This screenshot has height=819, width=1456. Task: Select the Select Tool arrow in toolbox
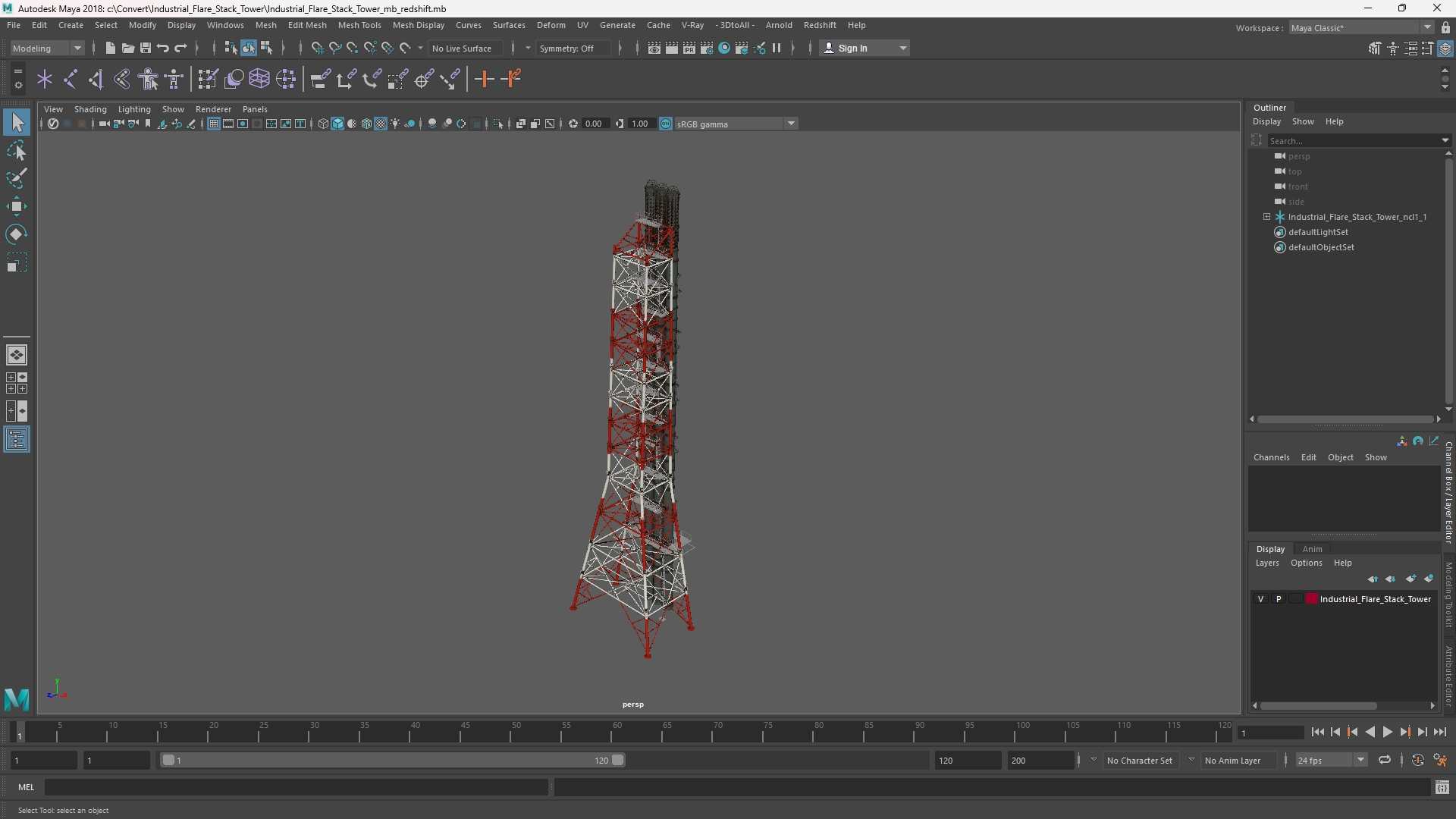[17, 122]
